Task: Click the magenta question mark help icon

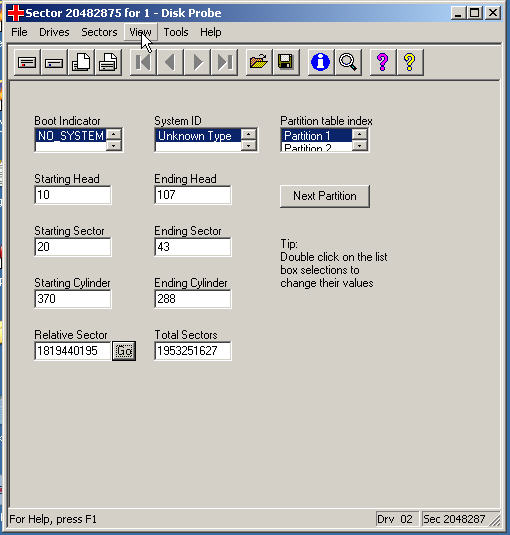Action: point(383,62)
